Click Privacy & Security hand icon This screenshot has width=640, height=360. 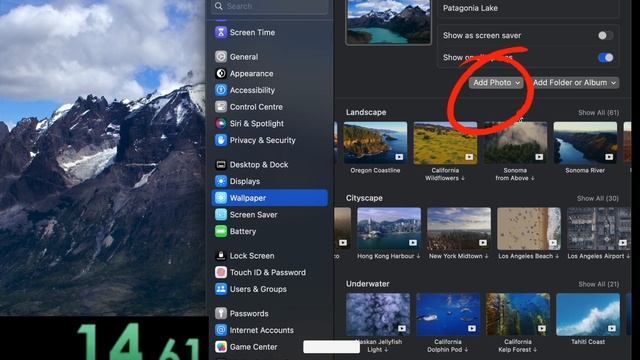pyautogui.click(x=221, y=140)
